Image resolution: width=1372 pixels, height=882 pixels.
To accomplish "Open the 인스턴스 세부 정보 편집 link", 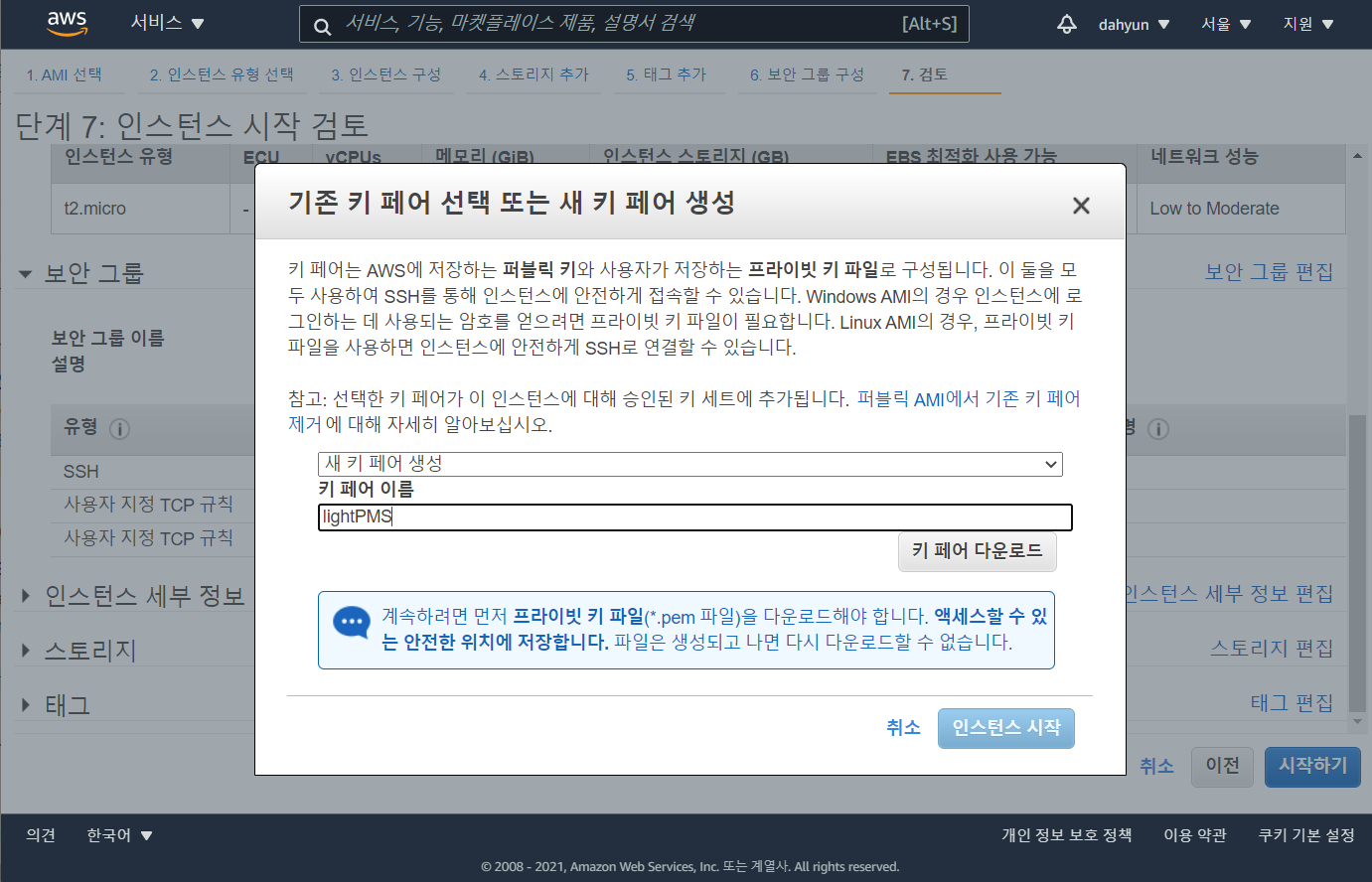I will coord(1229,594).
